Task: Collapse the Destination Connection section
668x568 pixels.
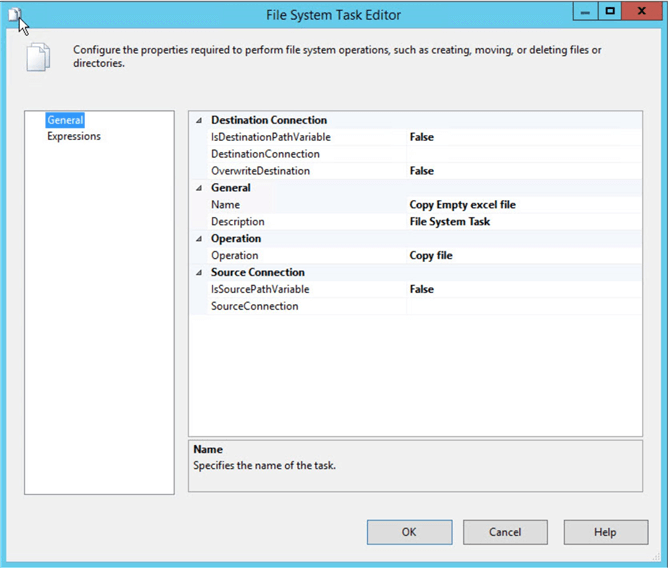Action: pyautogui.click(x=199, y=121)
